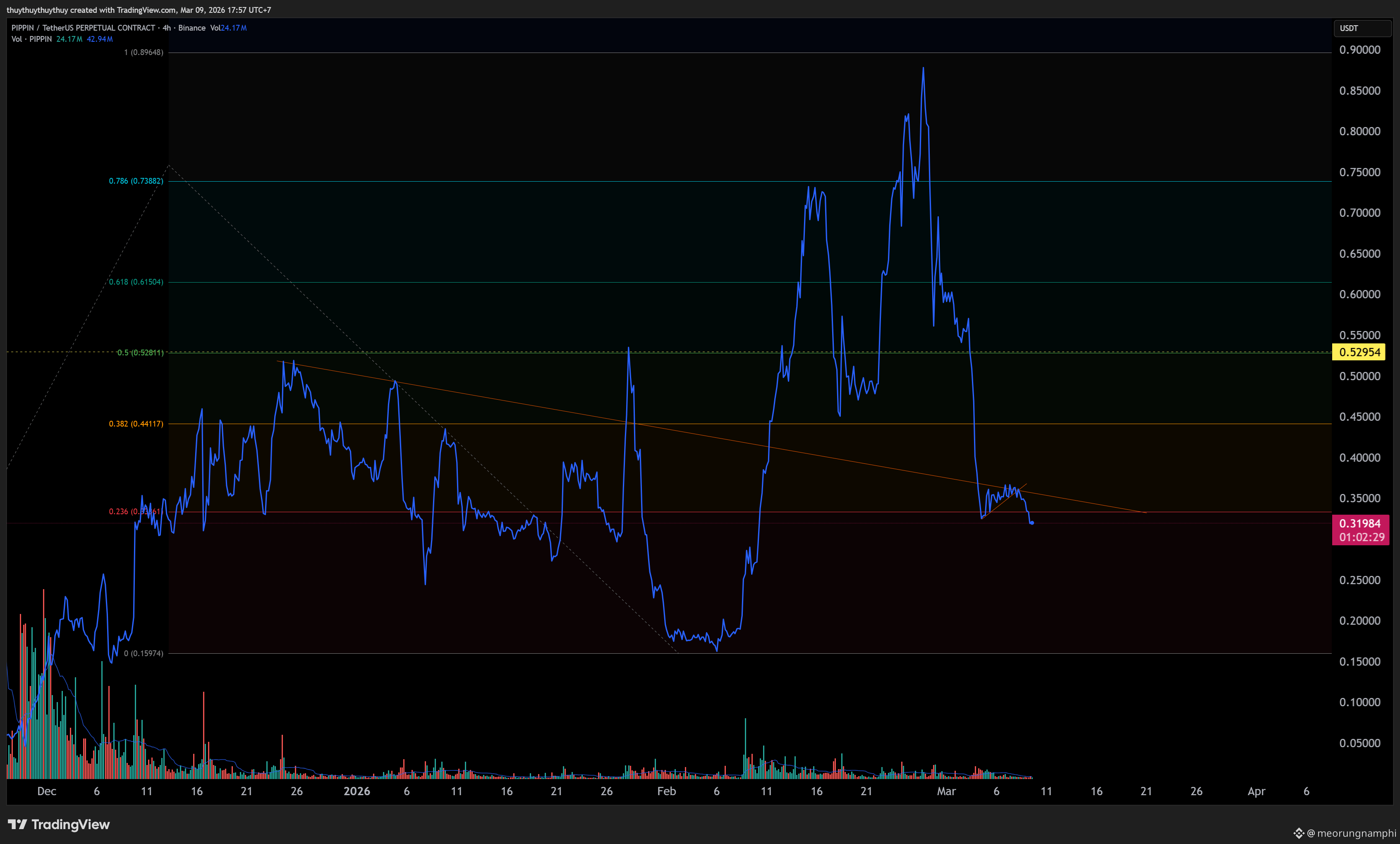Click the 0.80000 price axis label
Image resolution: width=1400 pixels, height=844 pixels.
click(1359, 131)
